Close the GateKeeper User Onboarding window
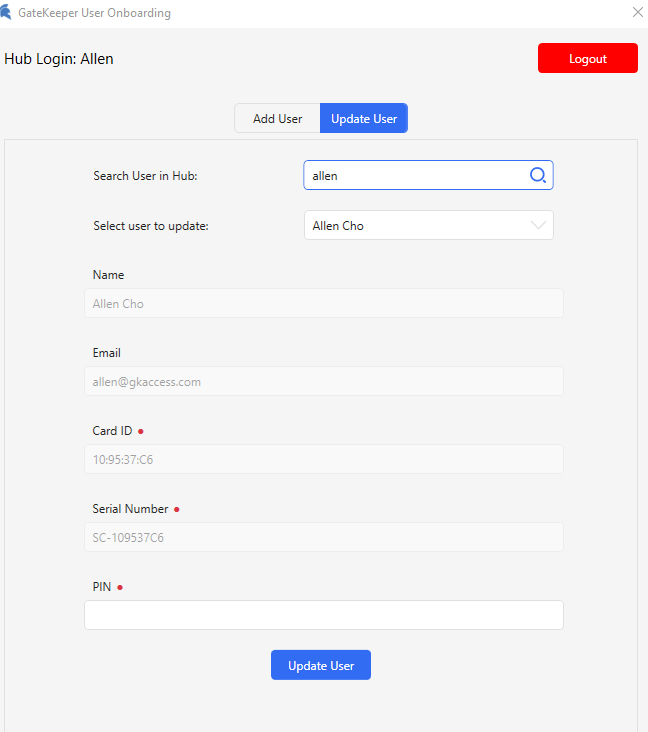648x732 pixels. coord(638,13)
